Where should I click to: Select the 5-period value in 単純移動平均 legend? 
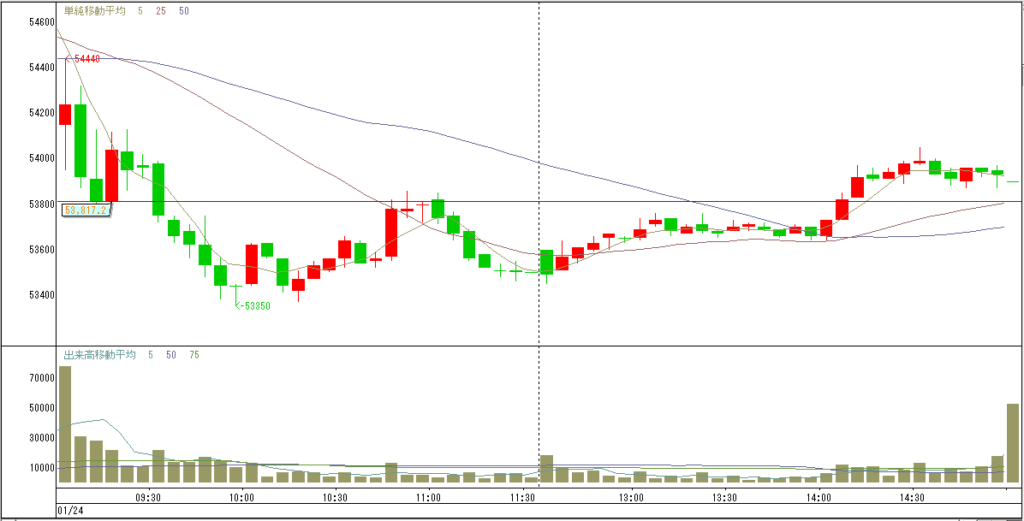[x=140, y=11]
